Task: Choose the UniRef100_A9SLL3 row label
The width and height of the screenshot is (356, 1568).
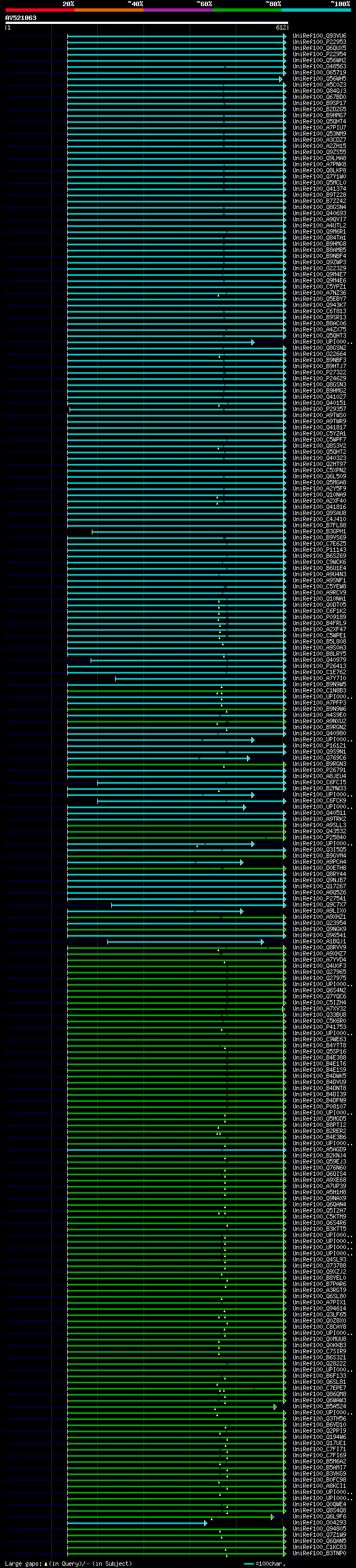Action: [x=319, y=825]
